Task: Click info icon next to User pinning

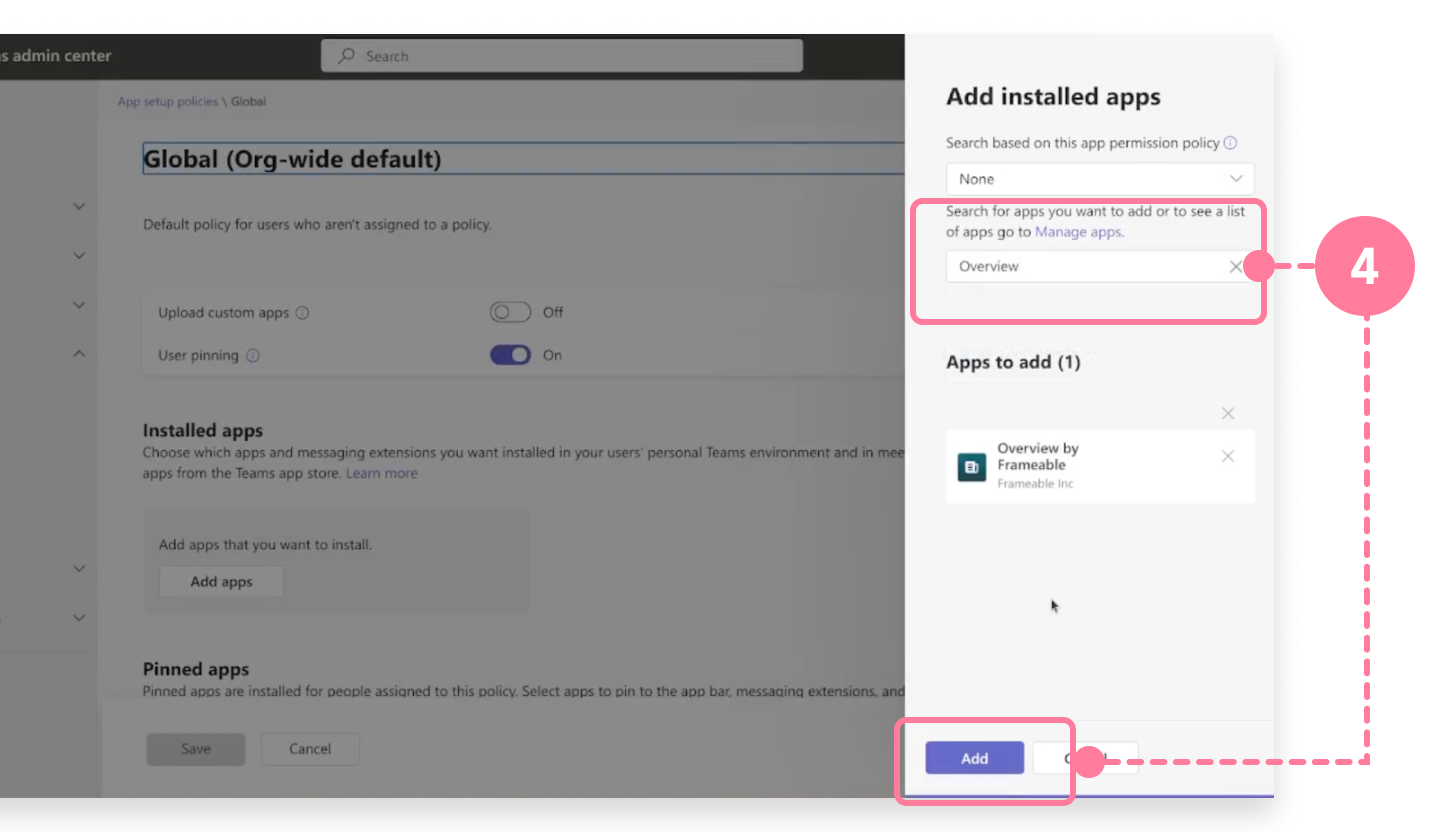Action: pos(253,356)
